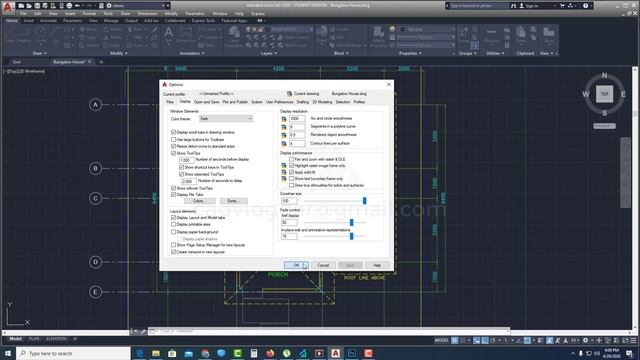This screenshot has width=640, height=360.
Task: Click Cancel in the Options dialog
Action: [323, 265]
